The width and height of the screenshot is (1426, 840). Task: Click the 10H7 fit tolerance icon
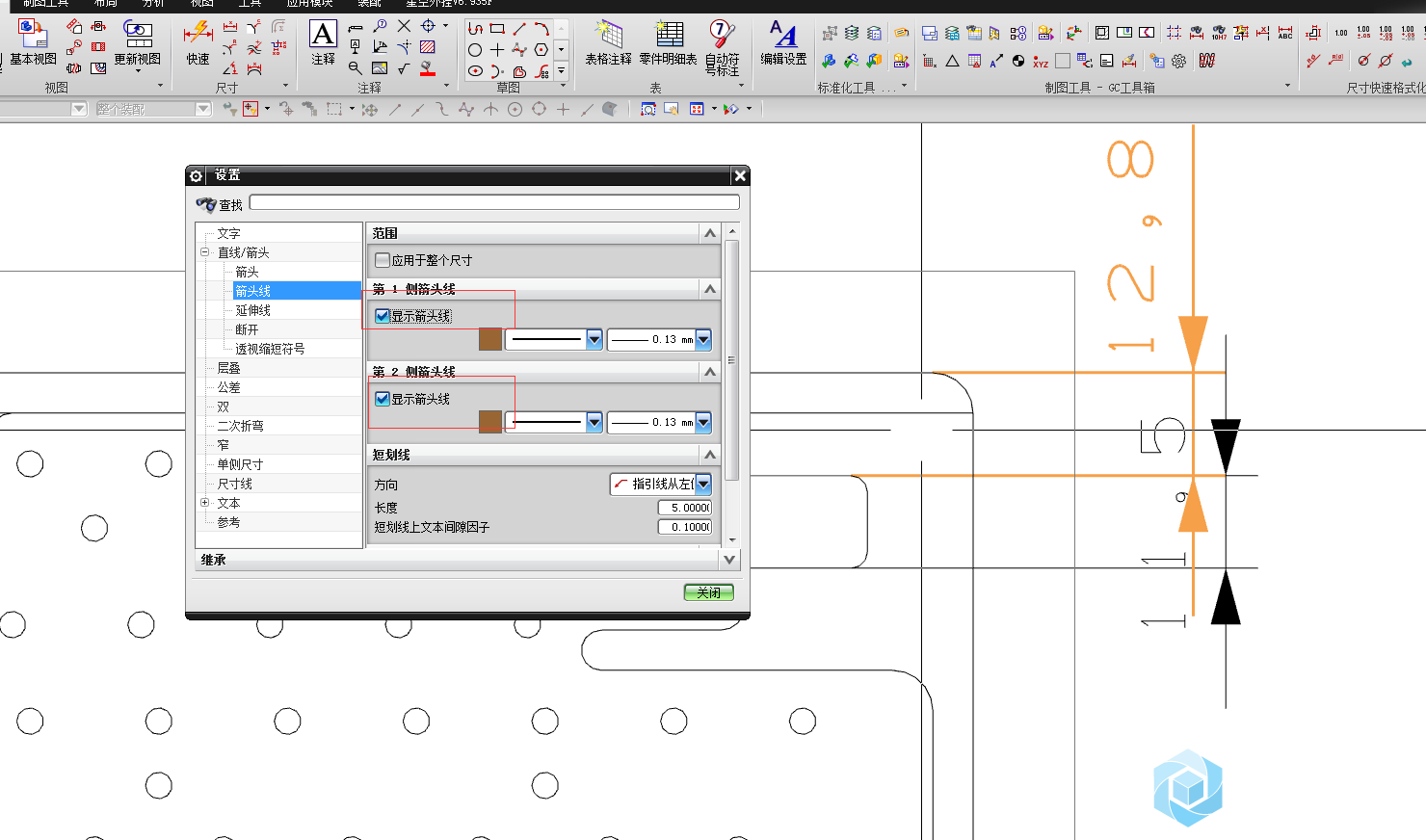[1219, 33]
